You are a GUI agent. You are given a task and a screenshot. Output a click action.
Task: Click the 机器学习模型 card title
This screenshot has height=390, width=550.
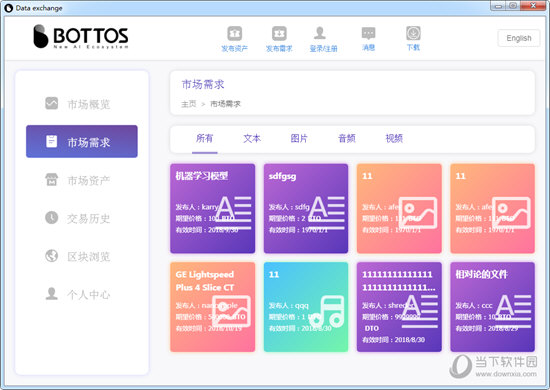pyautogui.click(x=202, y=176)
